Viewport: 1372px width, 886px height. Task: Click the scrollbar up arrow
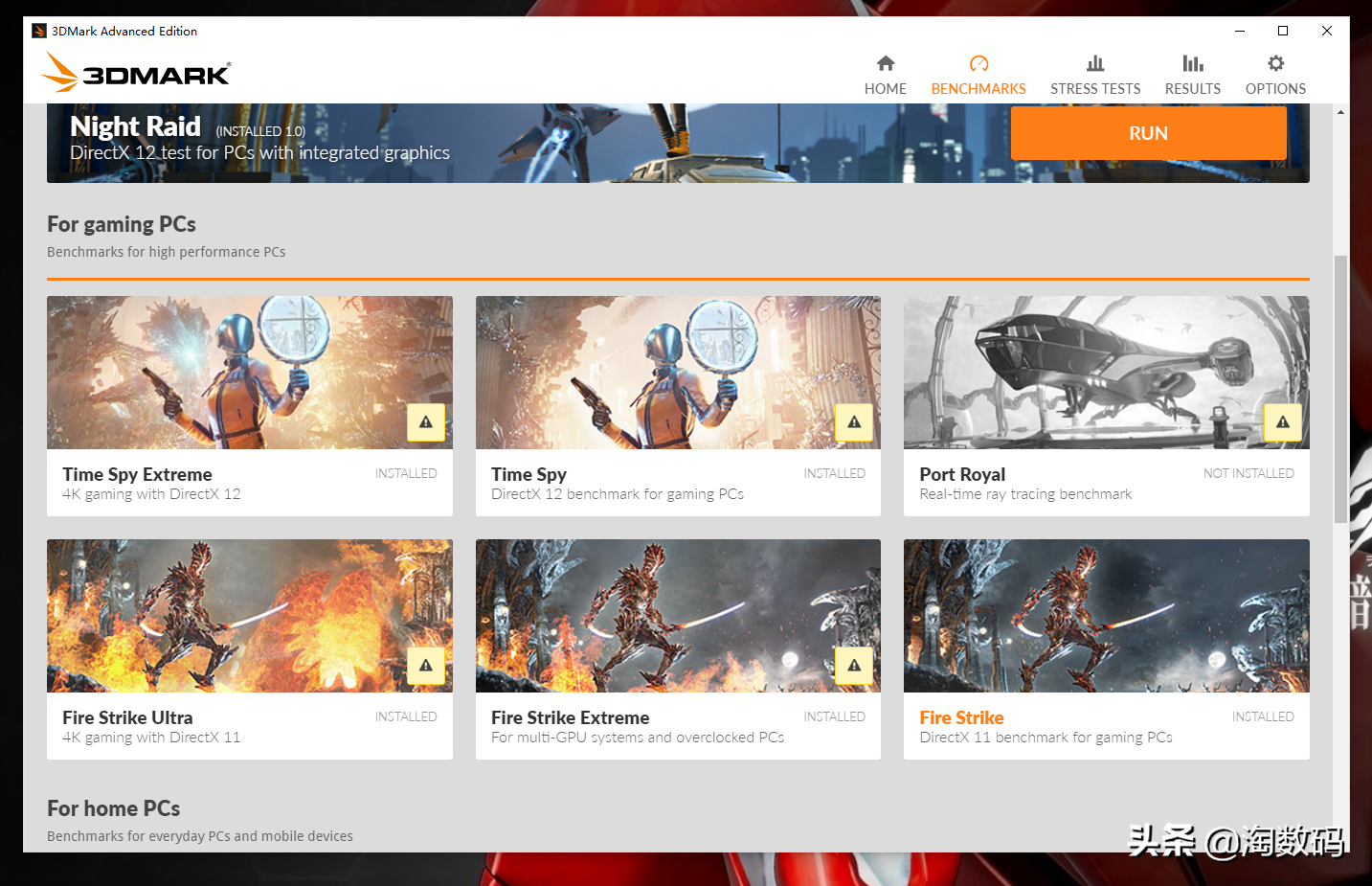1340,112
